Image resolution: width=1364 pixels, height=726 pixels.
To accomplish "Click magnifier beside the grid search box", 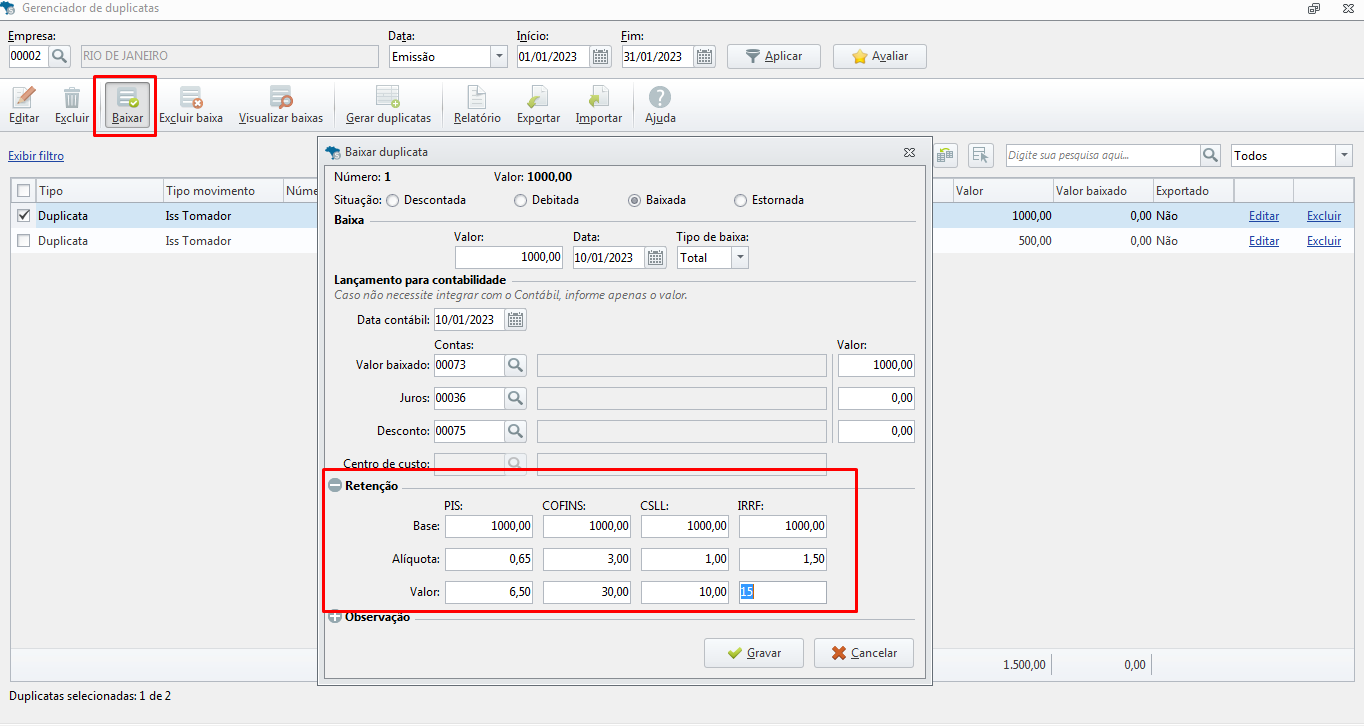I will tap(1211, 155).
